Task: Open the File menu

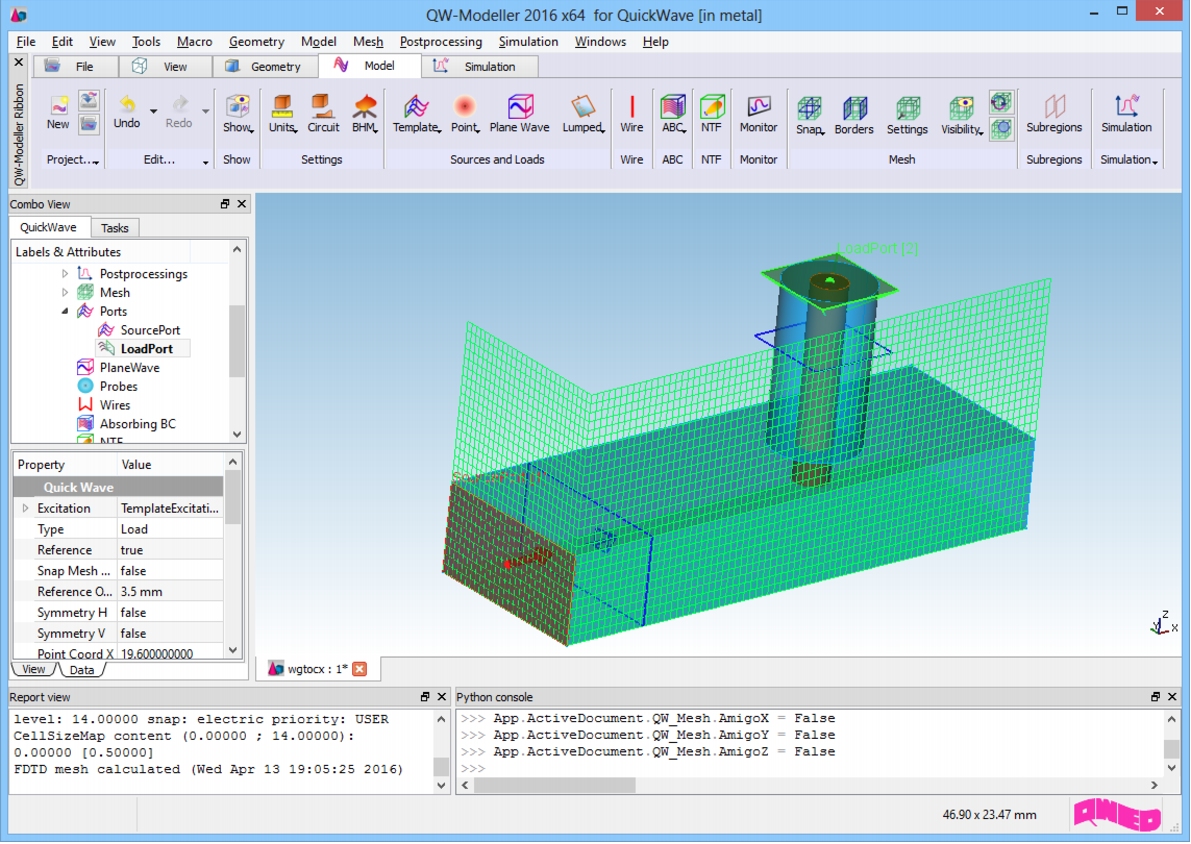Action: tap(26, 42)
